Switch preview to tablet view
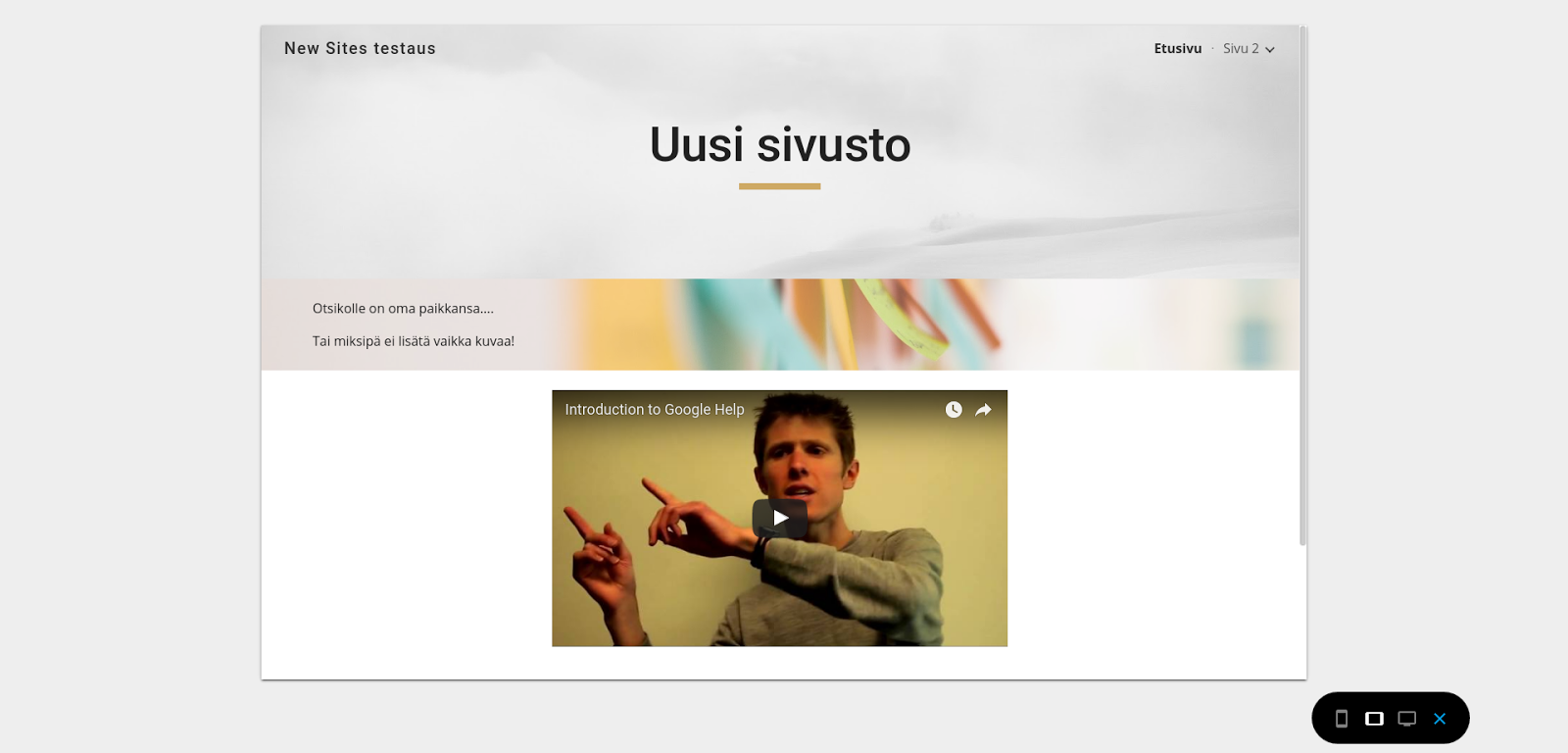Screen dimensions: 1568x753 click(x=1374, y=719)
